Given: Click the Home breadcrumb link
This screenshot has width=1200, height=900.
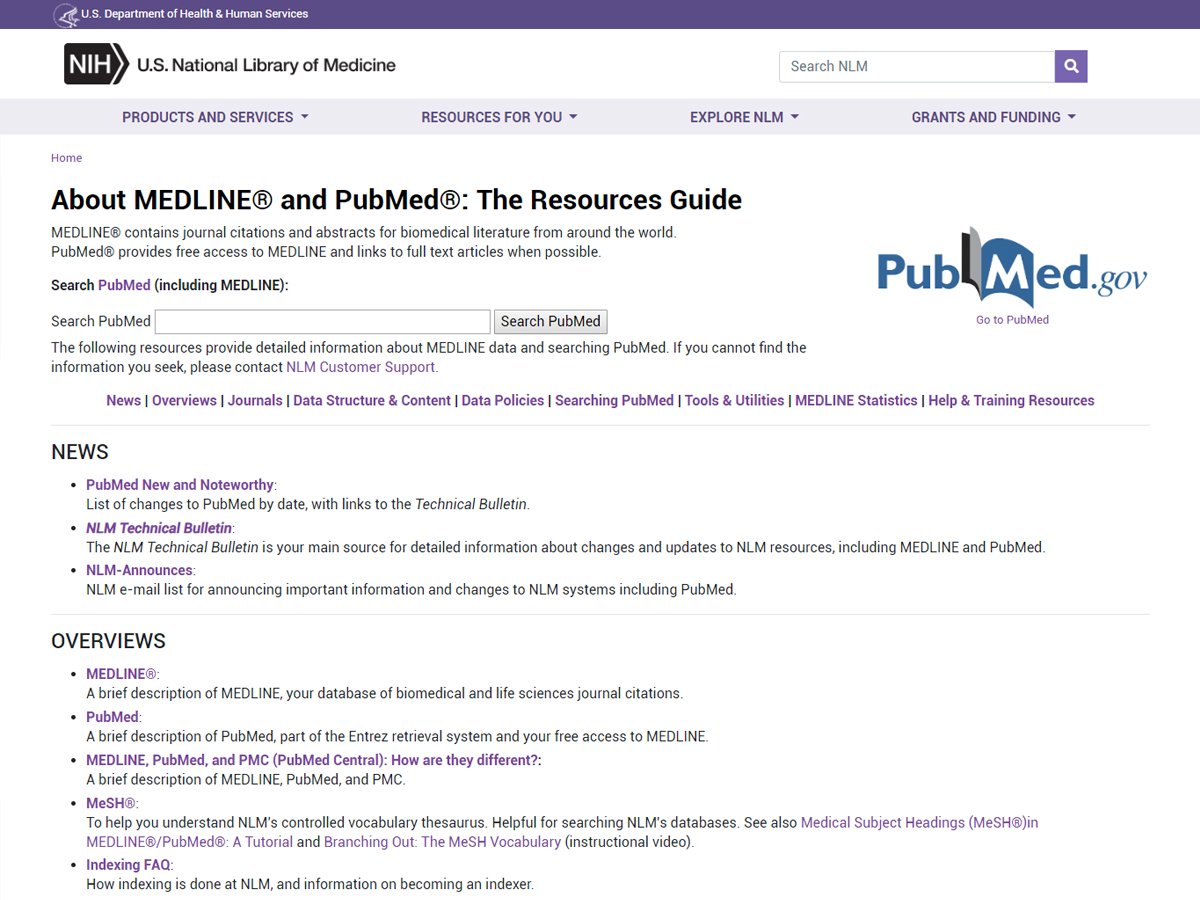Looking at the screenshot, I should (66, 157).
